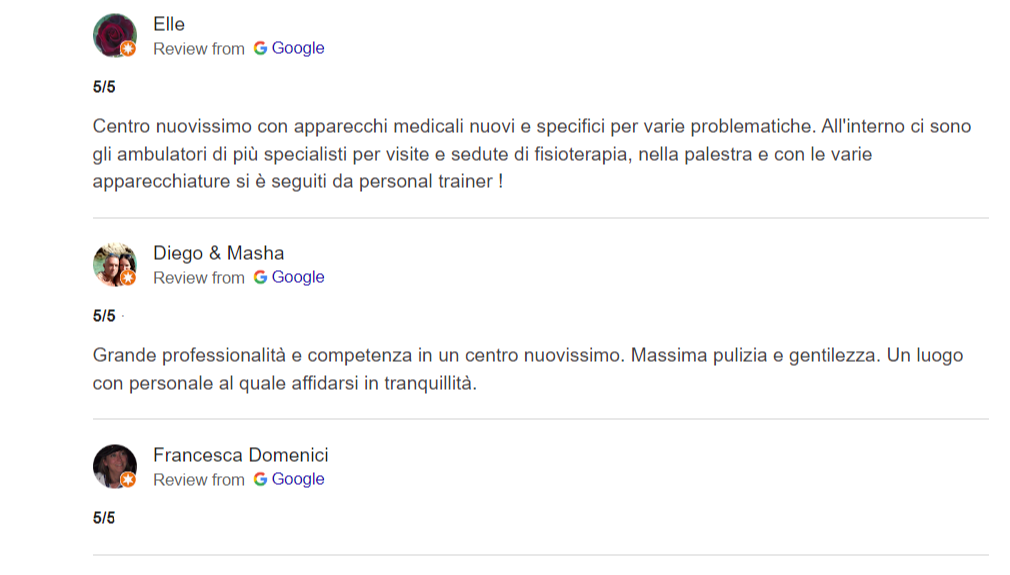Screen dimensions: 1010x575
Task: Click the review text starting 'Grande professionalità e competenza'
Action: point(527,369)
